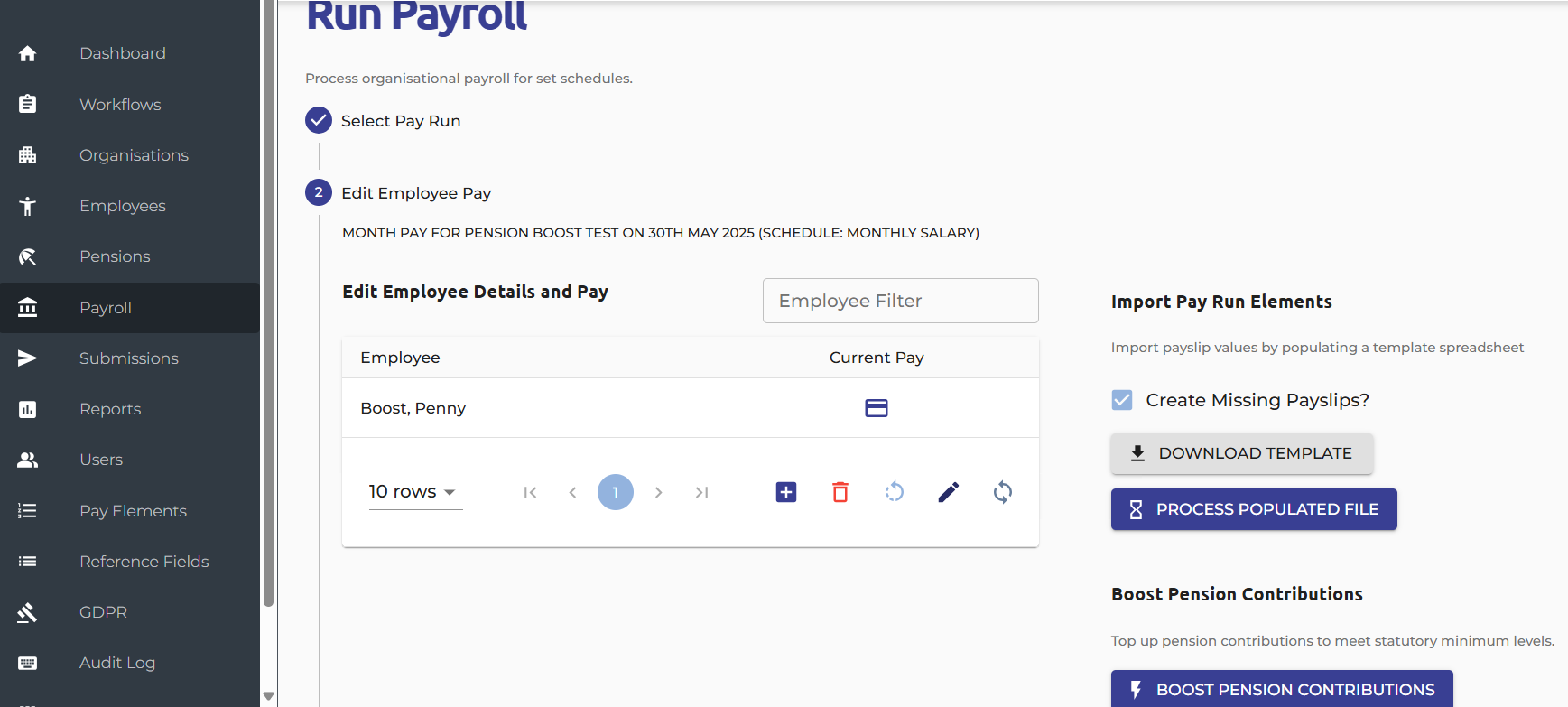Image resolution: width=1568 pixels, height=707 pixels.
Task: Go to next page of table
Action: click(x=659, y=492)
